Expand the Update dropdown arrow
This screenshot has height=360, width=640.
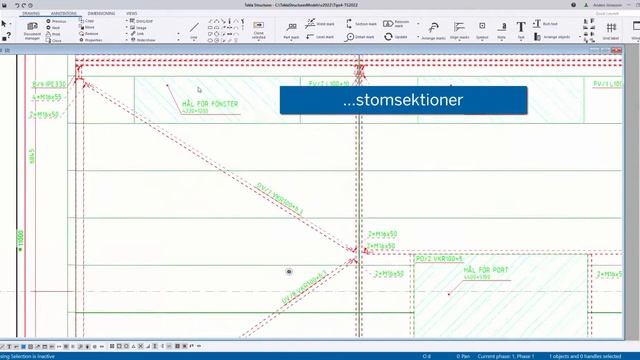418,37
